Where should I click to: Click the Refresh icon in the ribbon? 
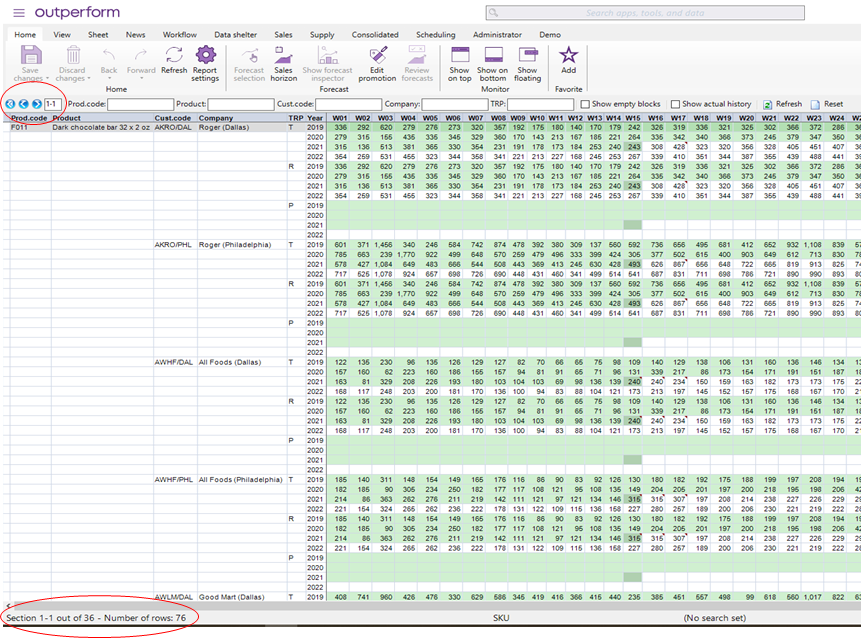(x=173, y=56)
